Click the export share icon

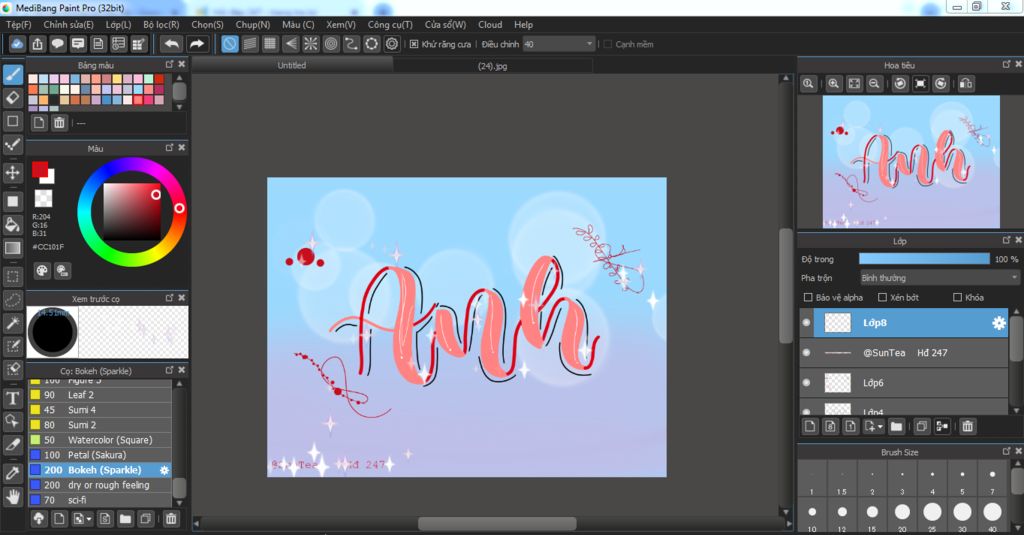tap(38, 44)
